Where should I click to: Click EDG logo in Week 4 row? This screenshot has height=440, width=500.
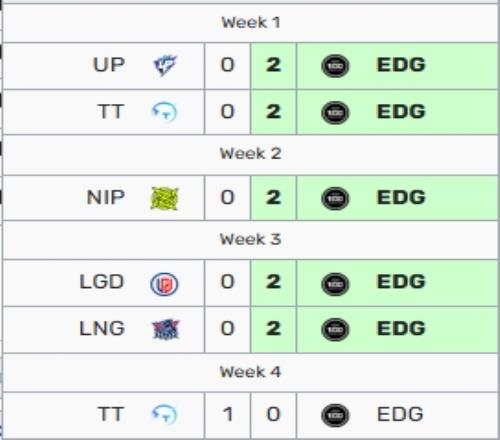point(335,415)
